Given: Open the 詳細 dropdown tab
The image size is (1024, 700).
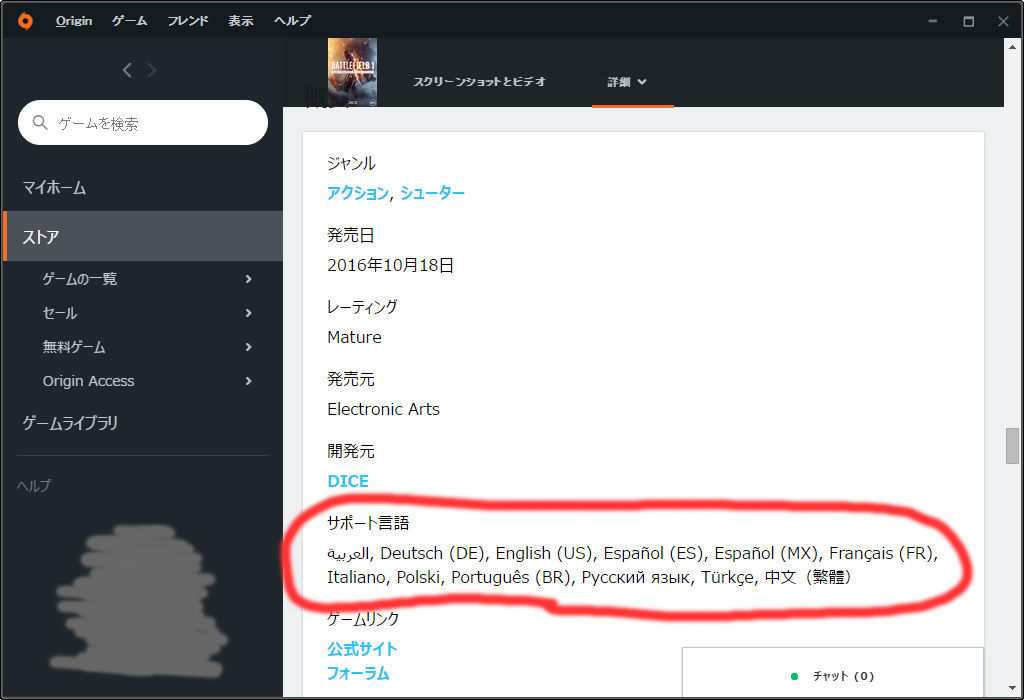Looking at the screenshot, I should [627, 82].
